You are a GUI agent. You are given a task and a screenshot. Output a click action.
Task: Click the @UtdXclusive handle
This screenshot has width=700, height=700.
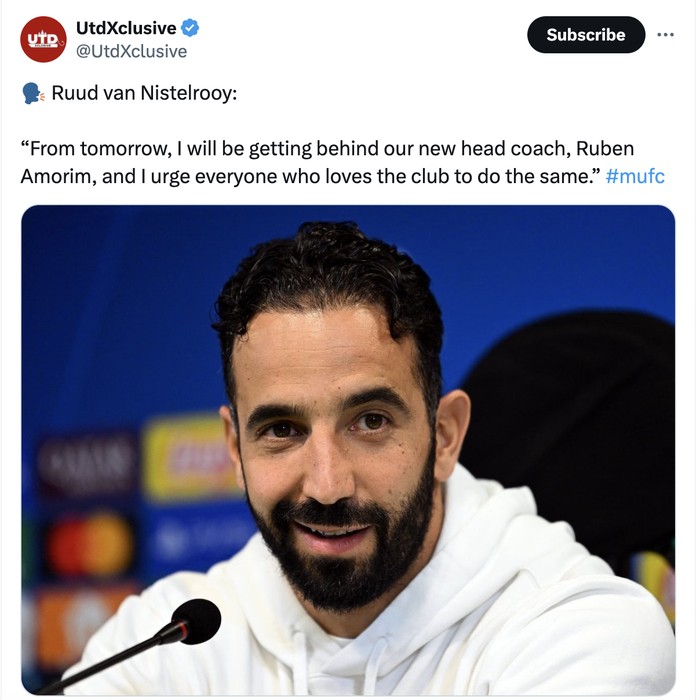click(x=131, y=51)
